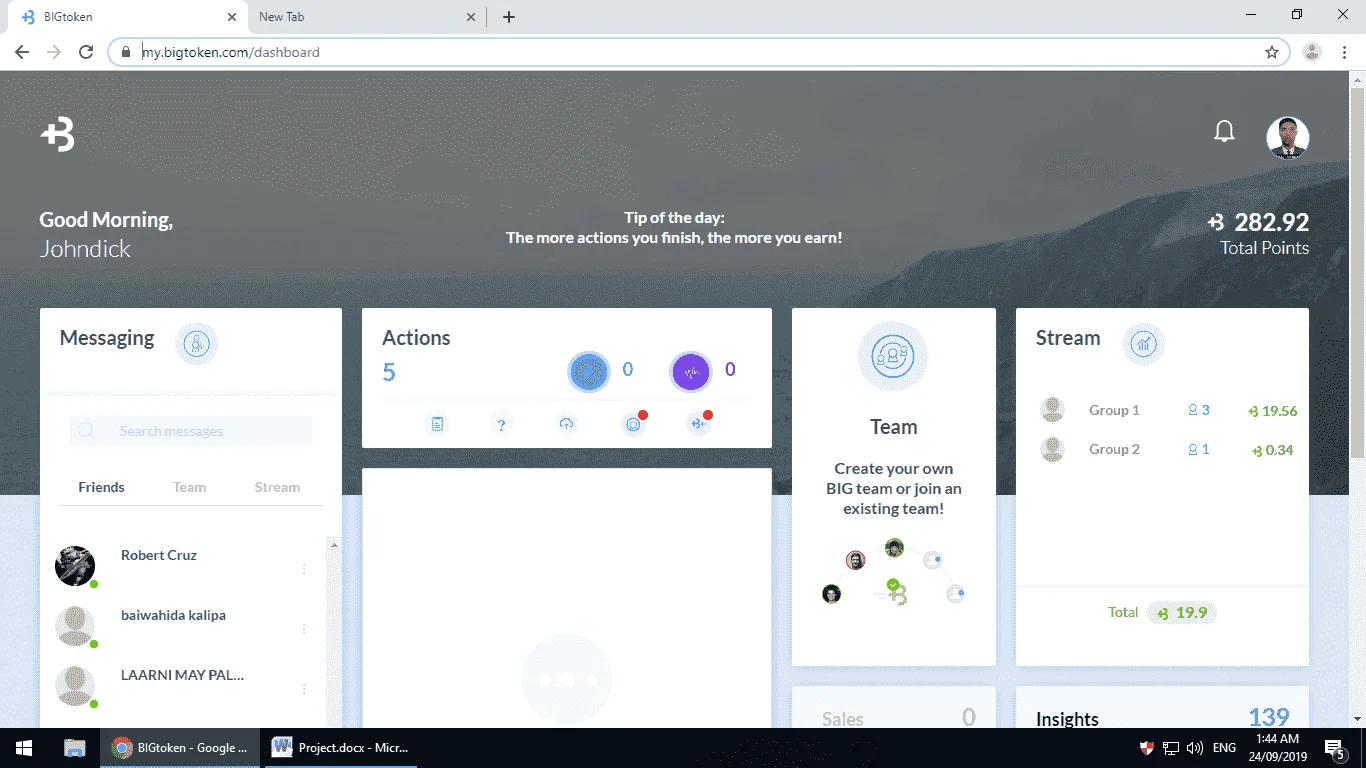The height and width of the screenshot is (768, 1366).
Task: Click the volume icon in system tray
Action: 1194,748
